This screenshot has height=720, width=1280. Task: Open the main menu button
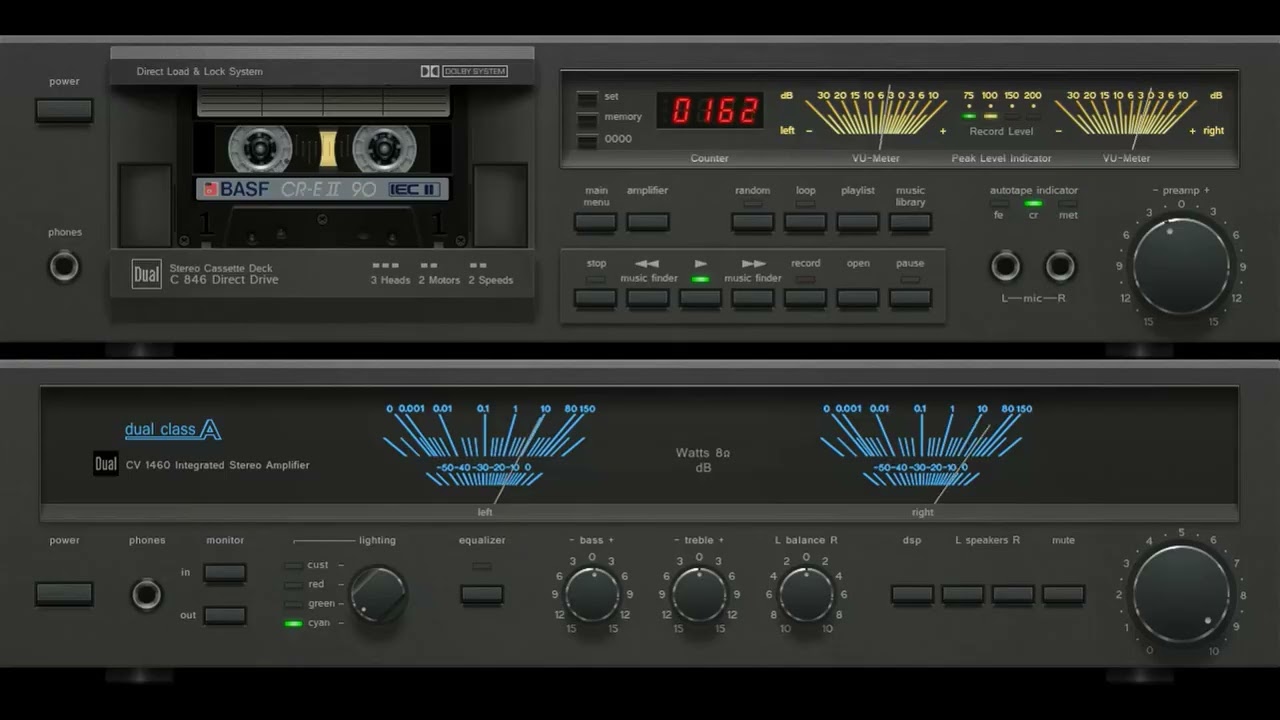[x=595, y=222]
